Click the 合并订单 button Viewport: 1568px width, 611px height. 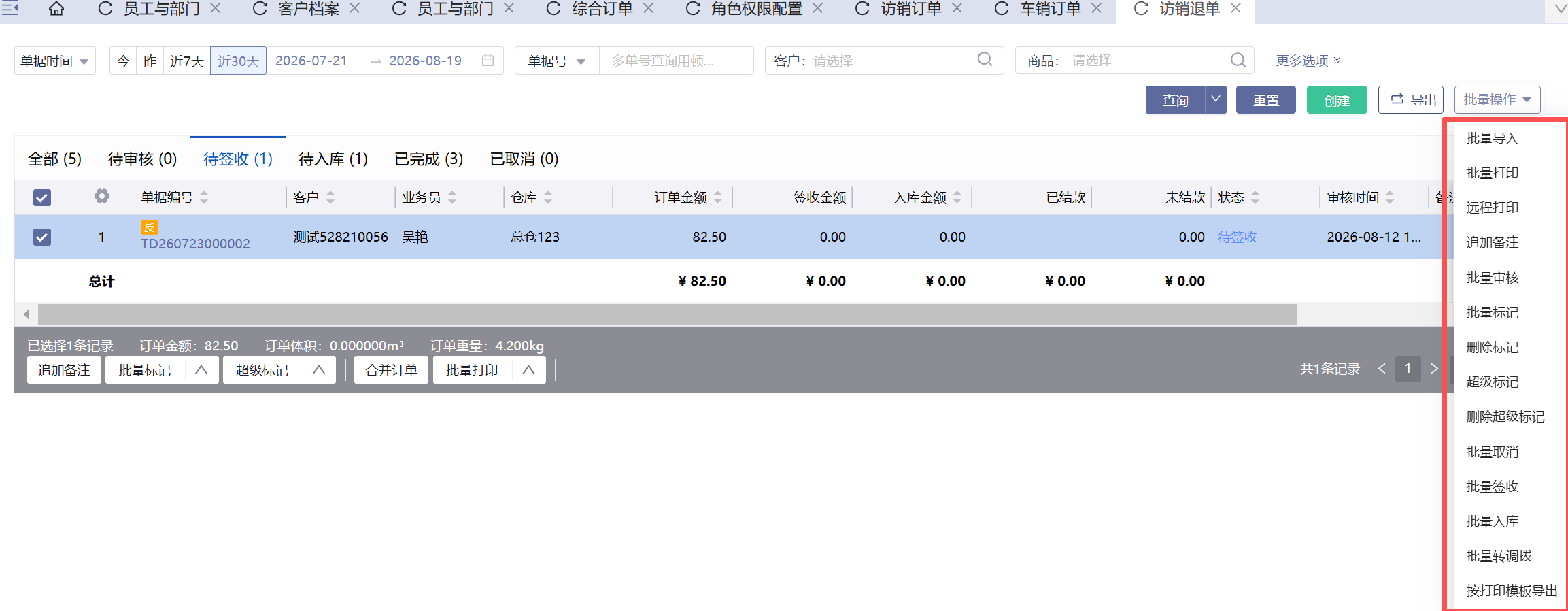pos(391,370)
